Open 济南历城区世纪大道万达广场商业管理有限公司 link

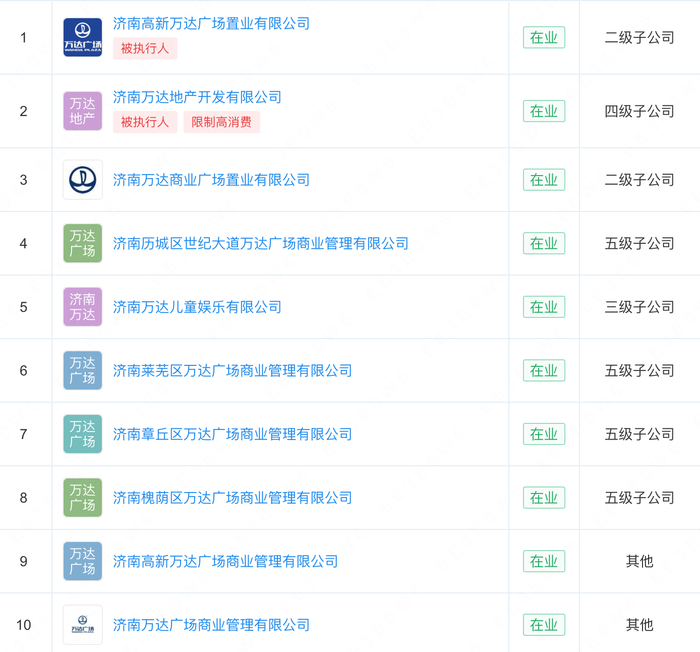[260, 243]
